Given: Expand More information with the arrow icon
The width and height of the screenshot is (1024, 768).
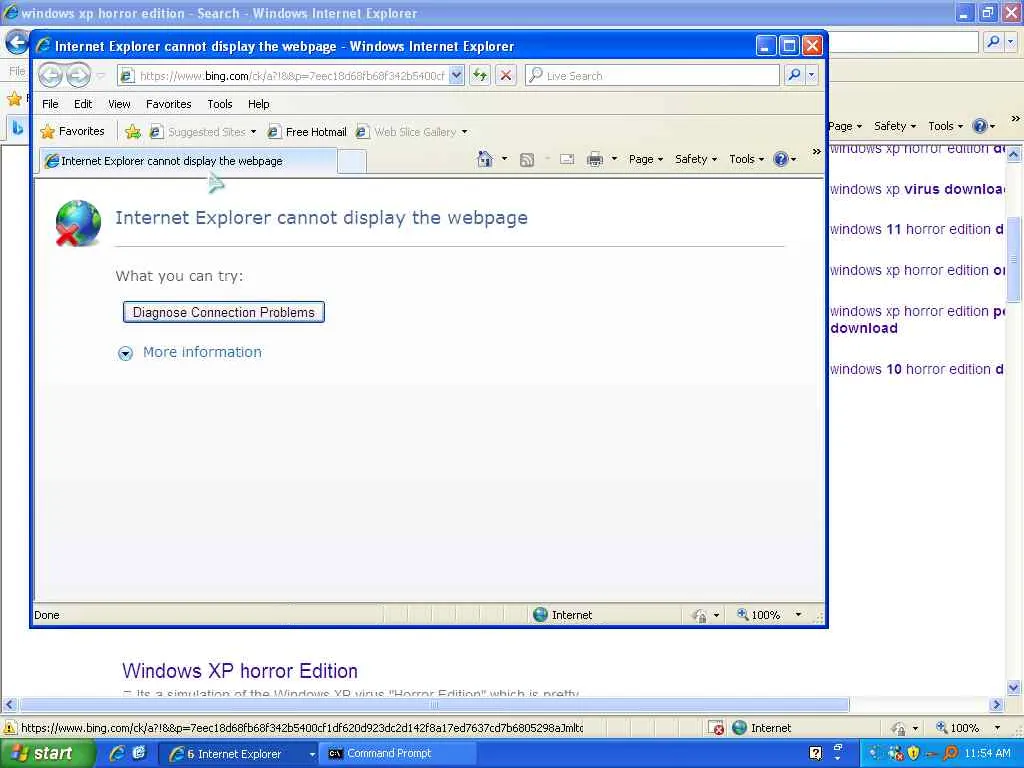Looking at the screenshot, I should coord(125,353).
